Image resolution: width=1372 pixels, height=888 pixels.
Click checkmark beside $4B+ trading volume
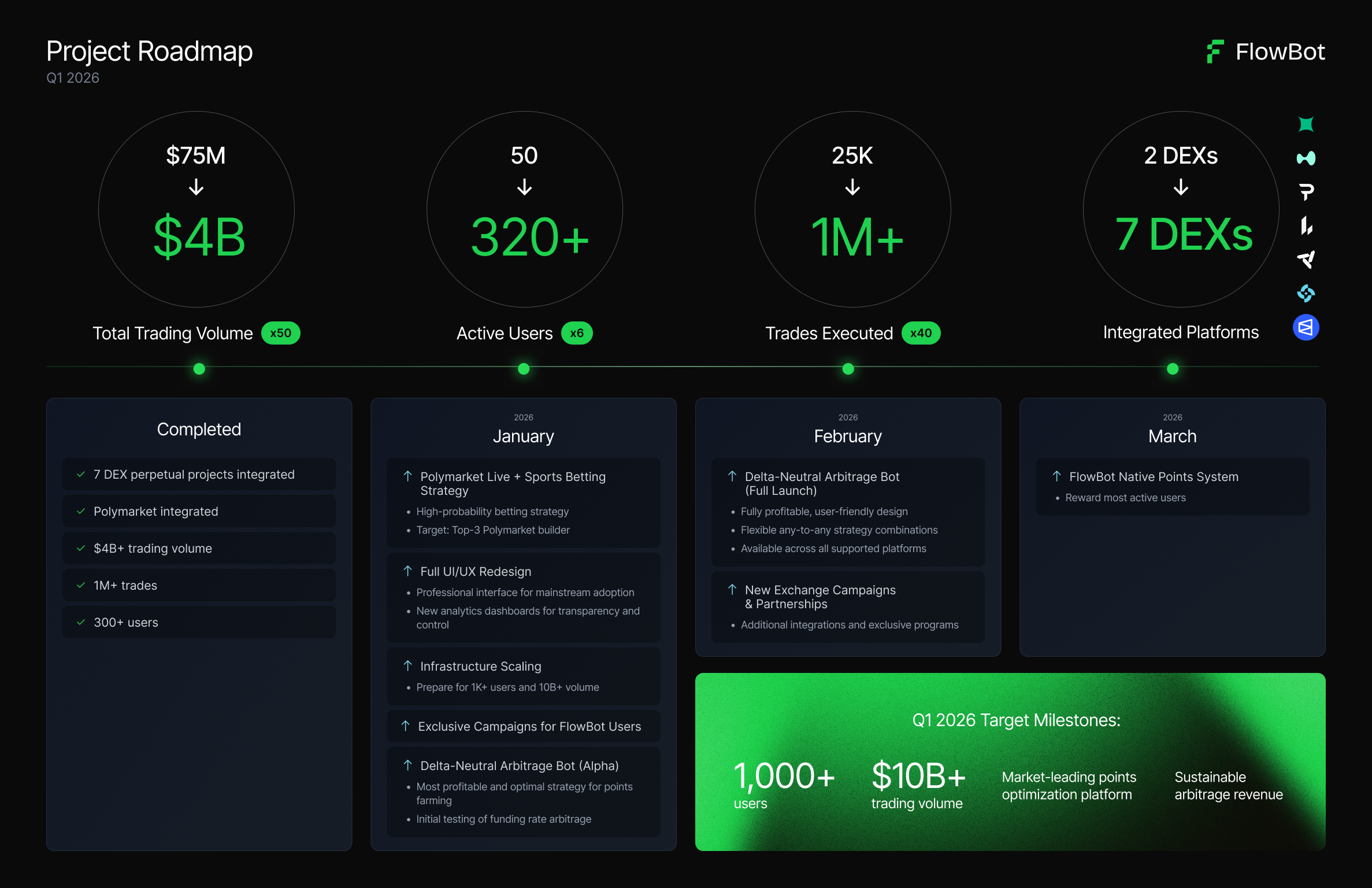point(81,548)
